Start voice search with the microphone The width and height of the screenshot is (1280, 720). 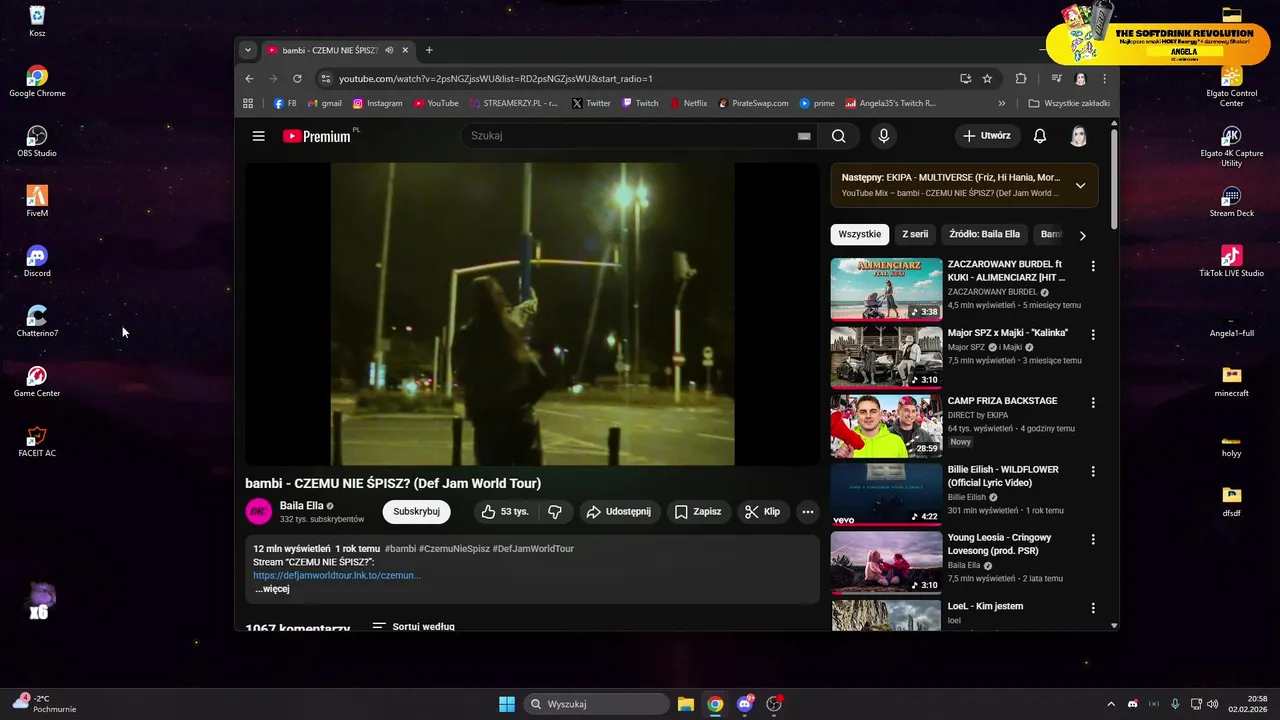(x=883, y=136)
